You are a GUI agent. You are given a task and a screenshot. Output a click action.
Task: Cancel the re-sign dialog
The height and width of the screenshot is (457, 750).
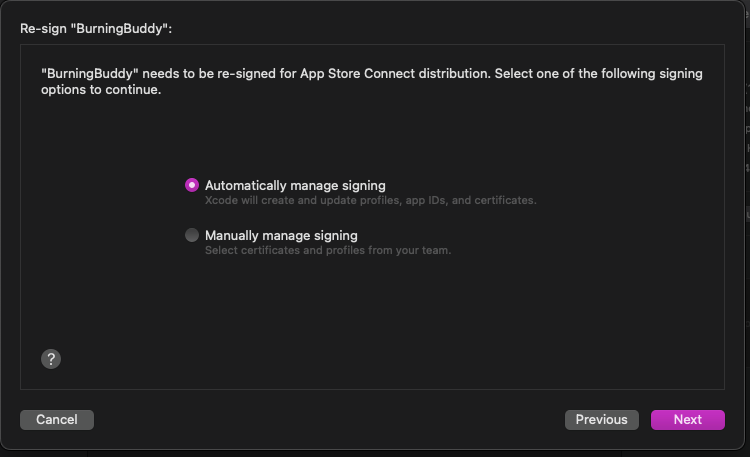coord(57,420)
